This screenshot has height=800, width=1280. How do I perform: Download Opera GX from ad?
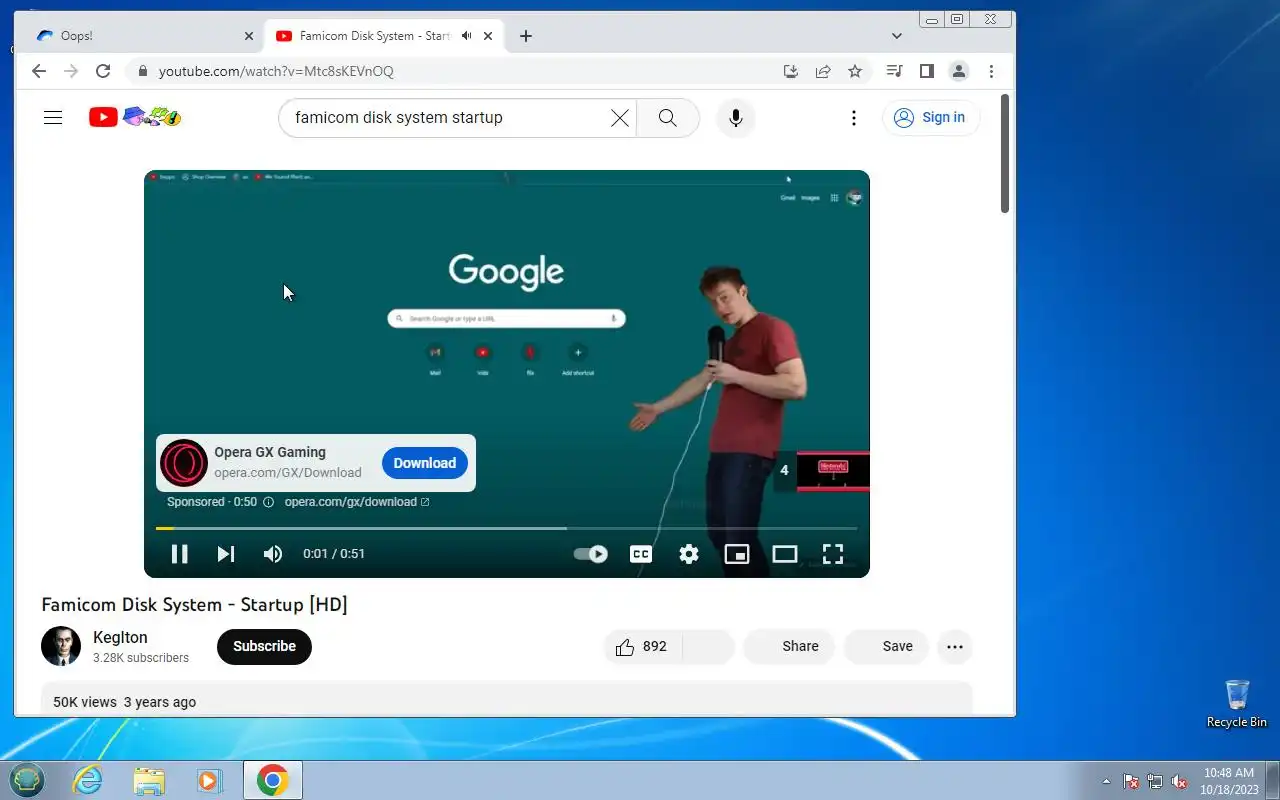[425, 463]
